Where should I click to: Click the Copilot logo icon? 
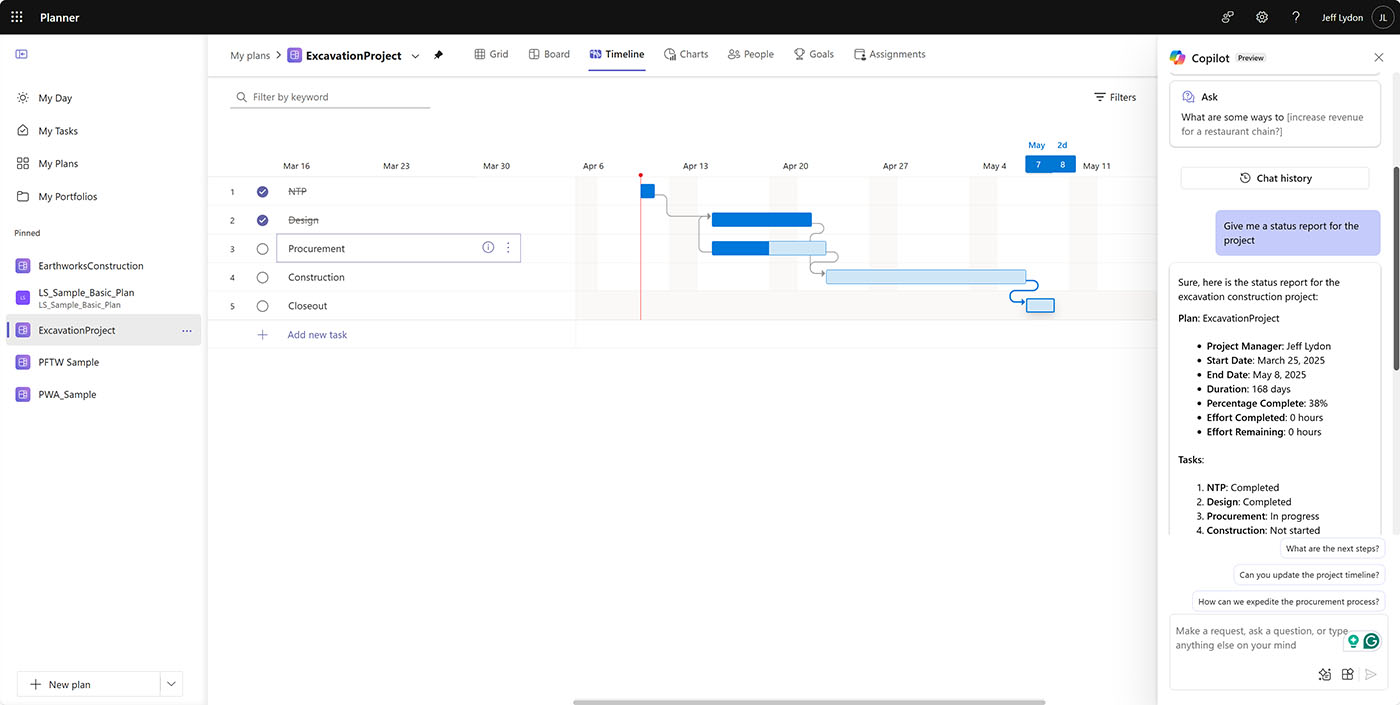[1178, 58]
